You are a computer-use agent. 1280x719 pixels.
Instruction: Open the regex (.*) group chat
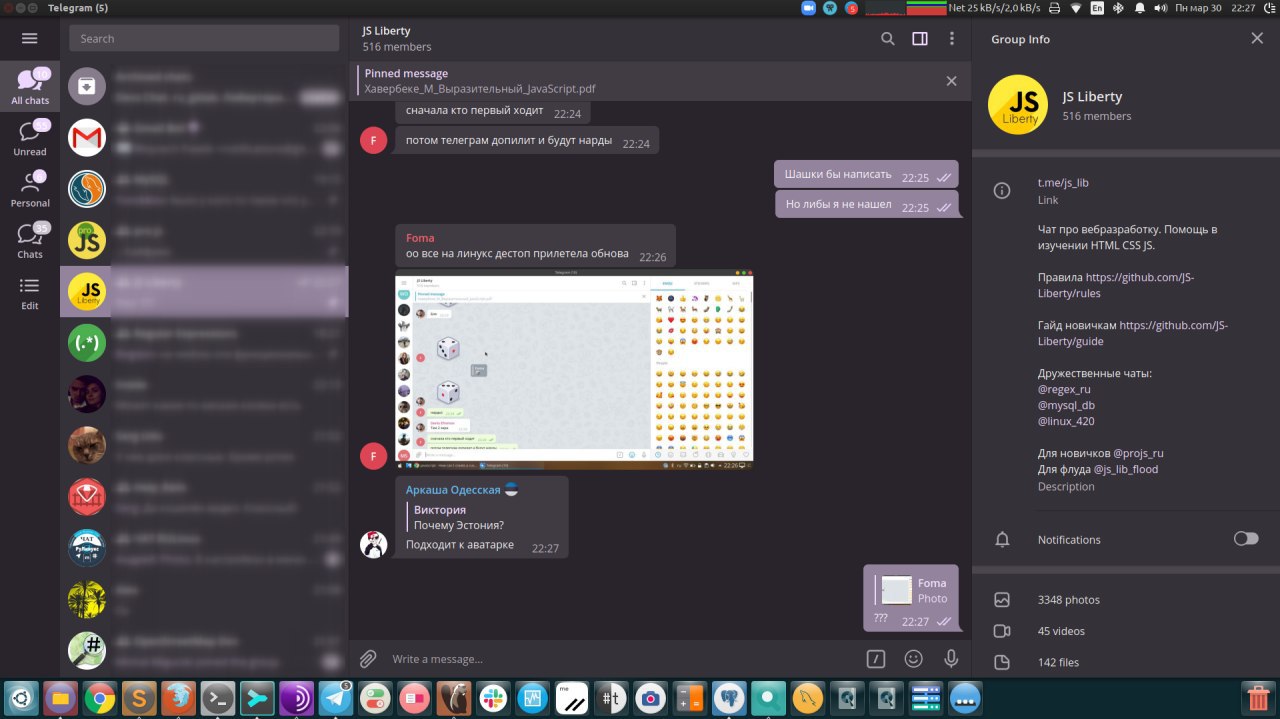(204, 343)
